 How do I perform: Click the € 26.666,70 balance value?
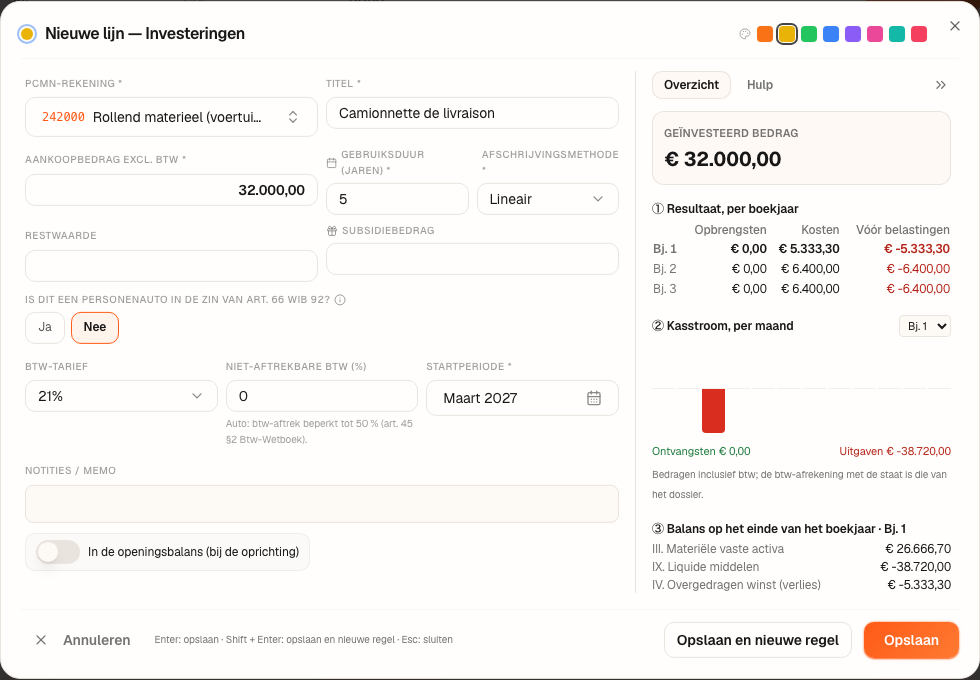pos(918,549)
